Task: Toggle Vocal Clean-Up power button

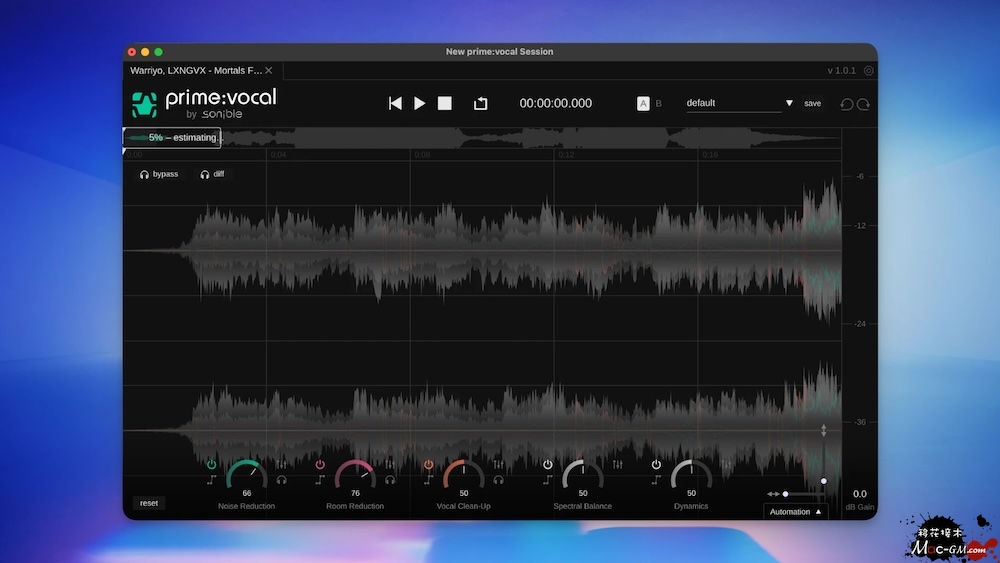Action: [429, 465]
